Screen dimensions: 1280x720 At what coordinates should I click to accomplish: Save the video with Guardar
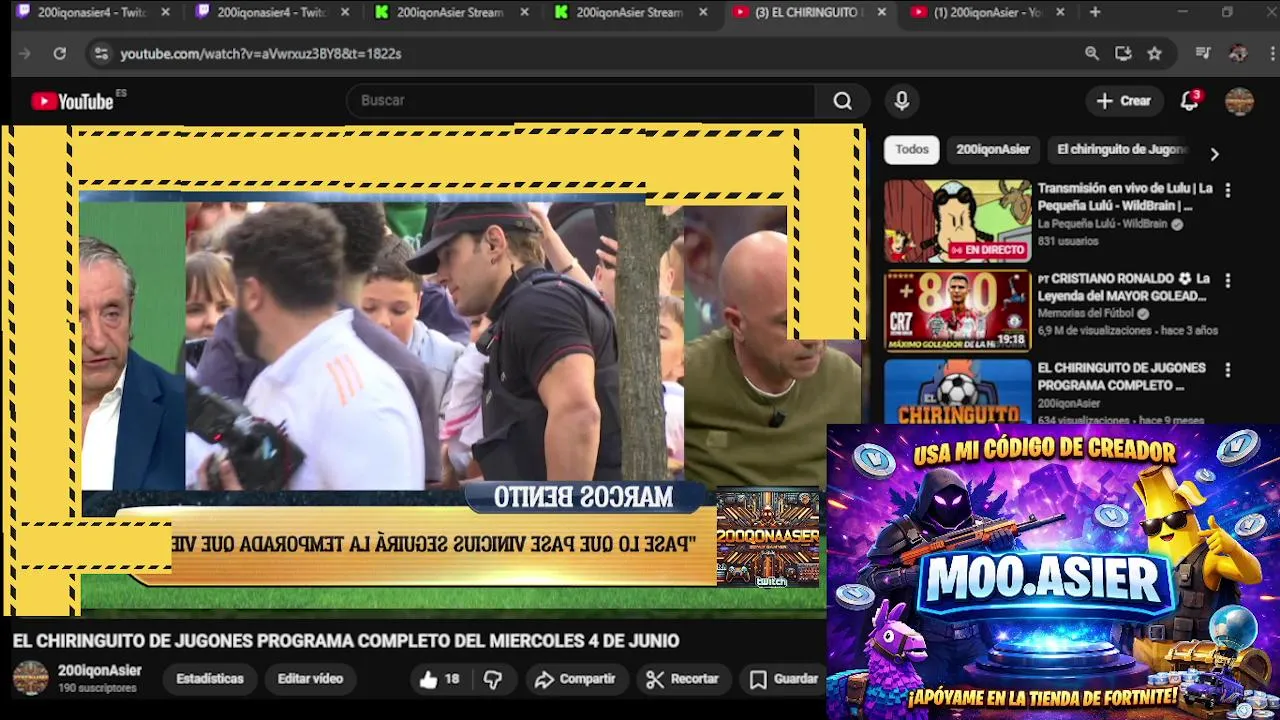point(785,679)
